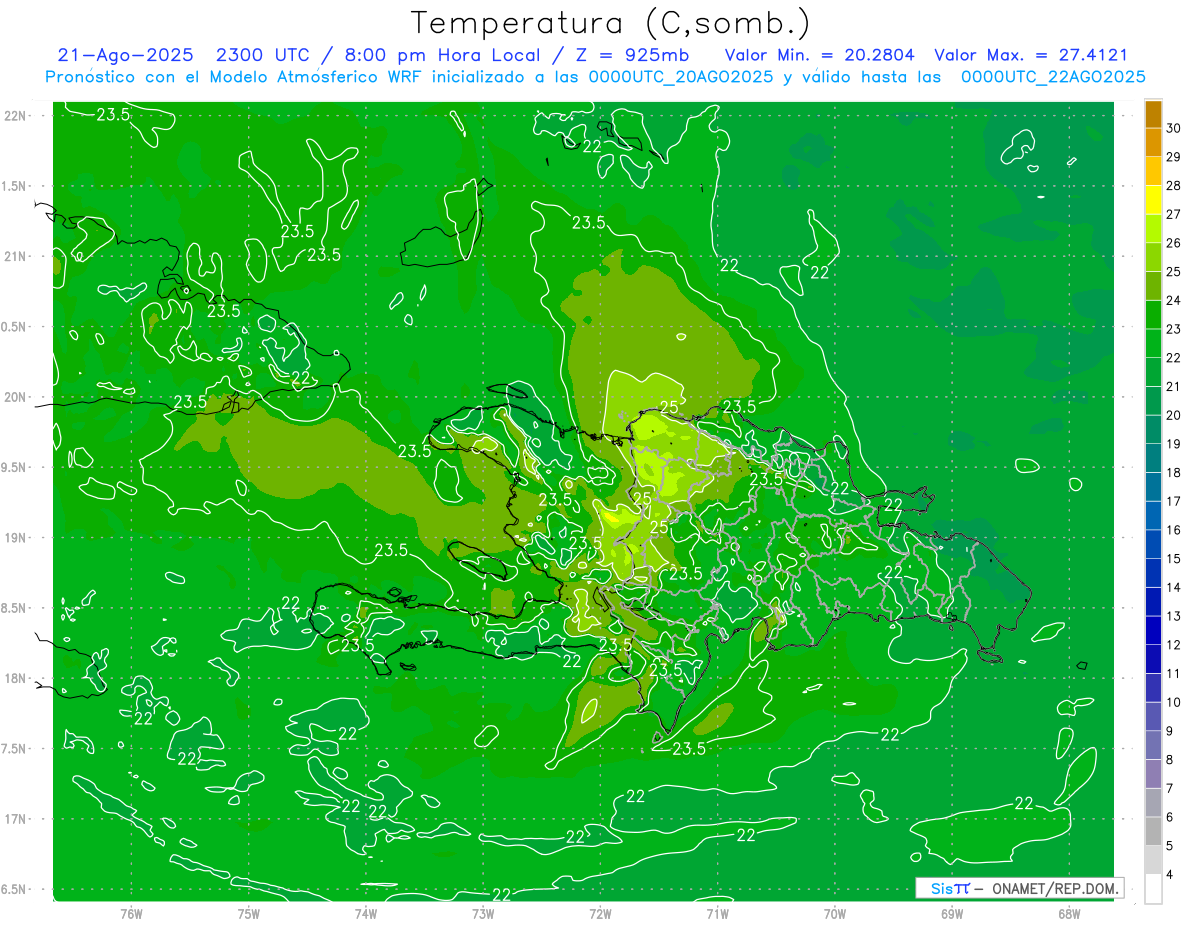The width and height of the screenshot is (1200, 927).
Task: Click the gray colorbar swatch between 5 and 6
Action: 1153,832
